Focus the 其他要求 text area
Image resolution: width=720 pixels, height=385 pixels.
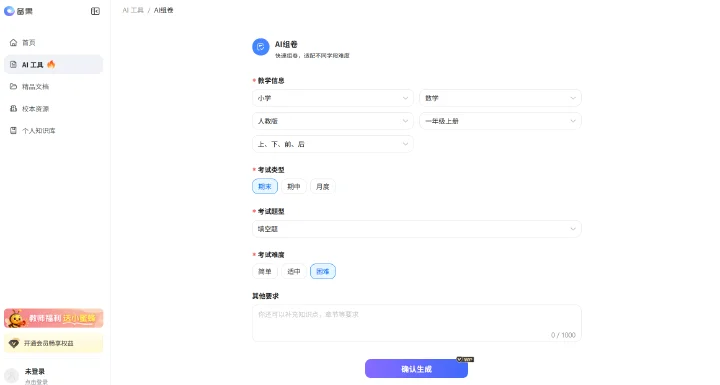click(x=416, y=323)
